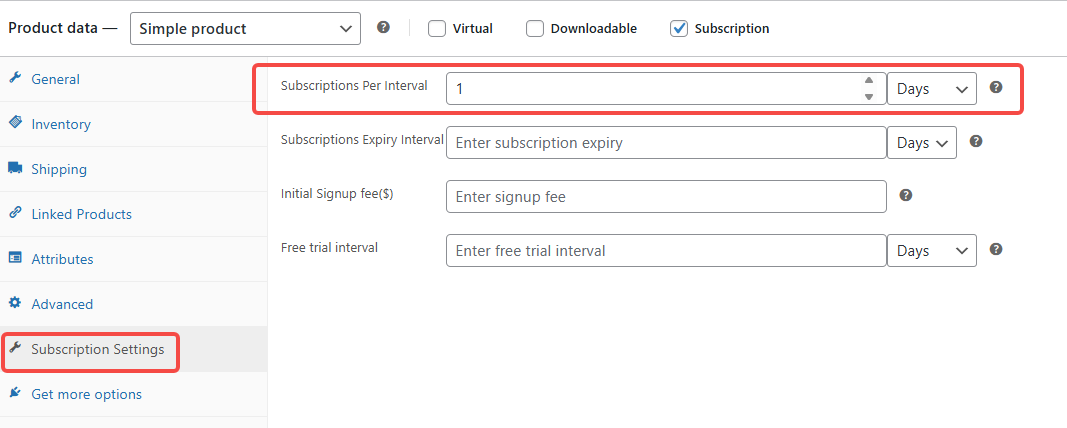
Task: Click the Shipping truck icon
Action: click(x=15, y=168)
